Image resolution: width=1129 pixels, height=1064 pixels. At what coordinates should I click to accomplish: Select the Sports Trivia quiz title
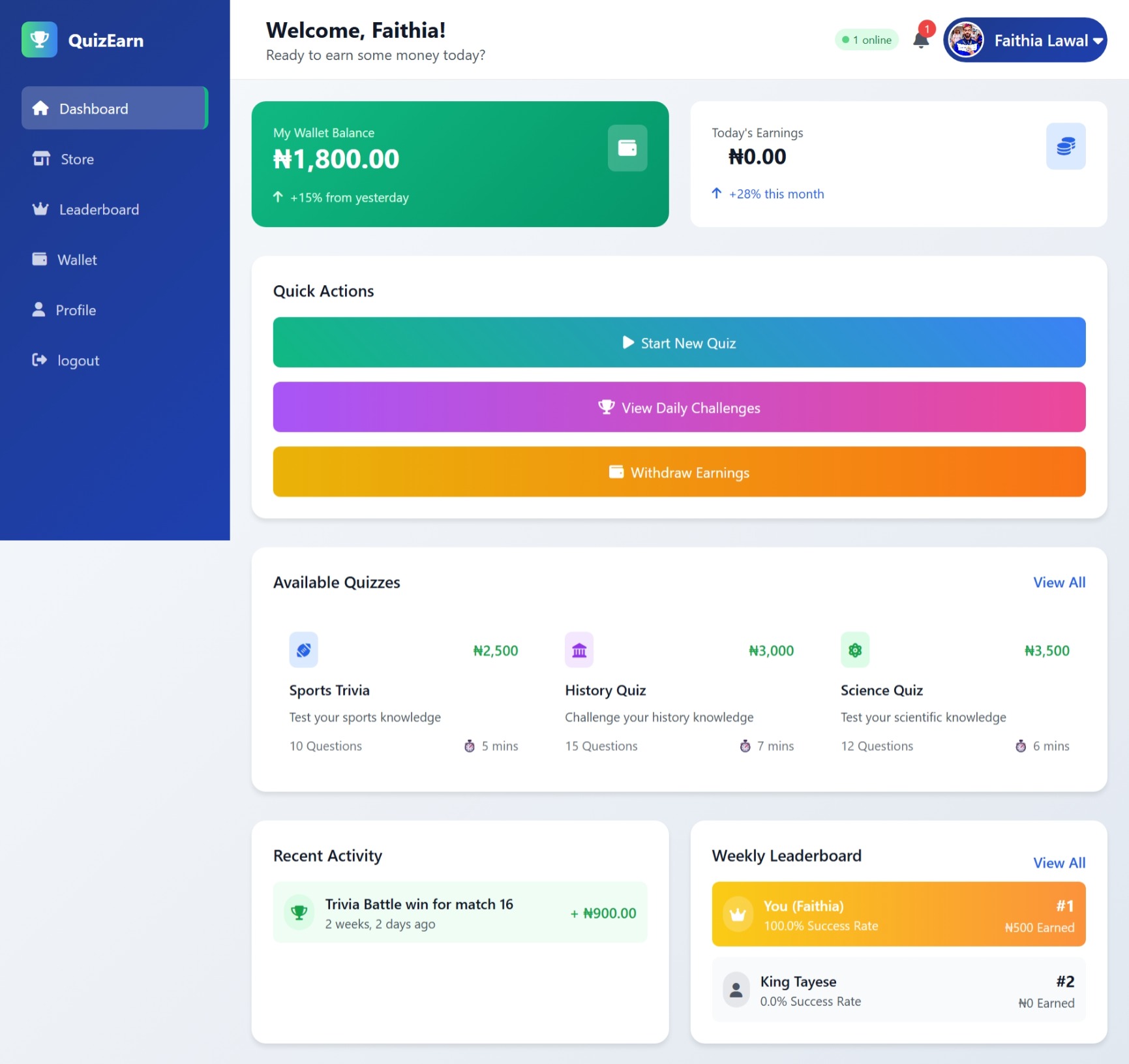click(x=329, y=690)
